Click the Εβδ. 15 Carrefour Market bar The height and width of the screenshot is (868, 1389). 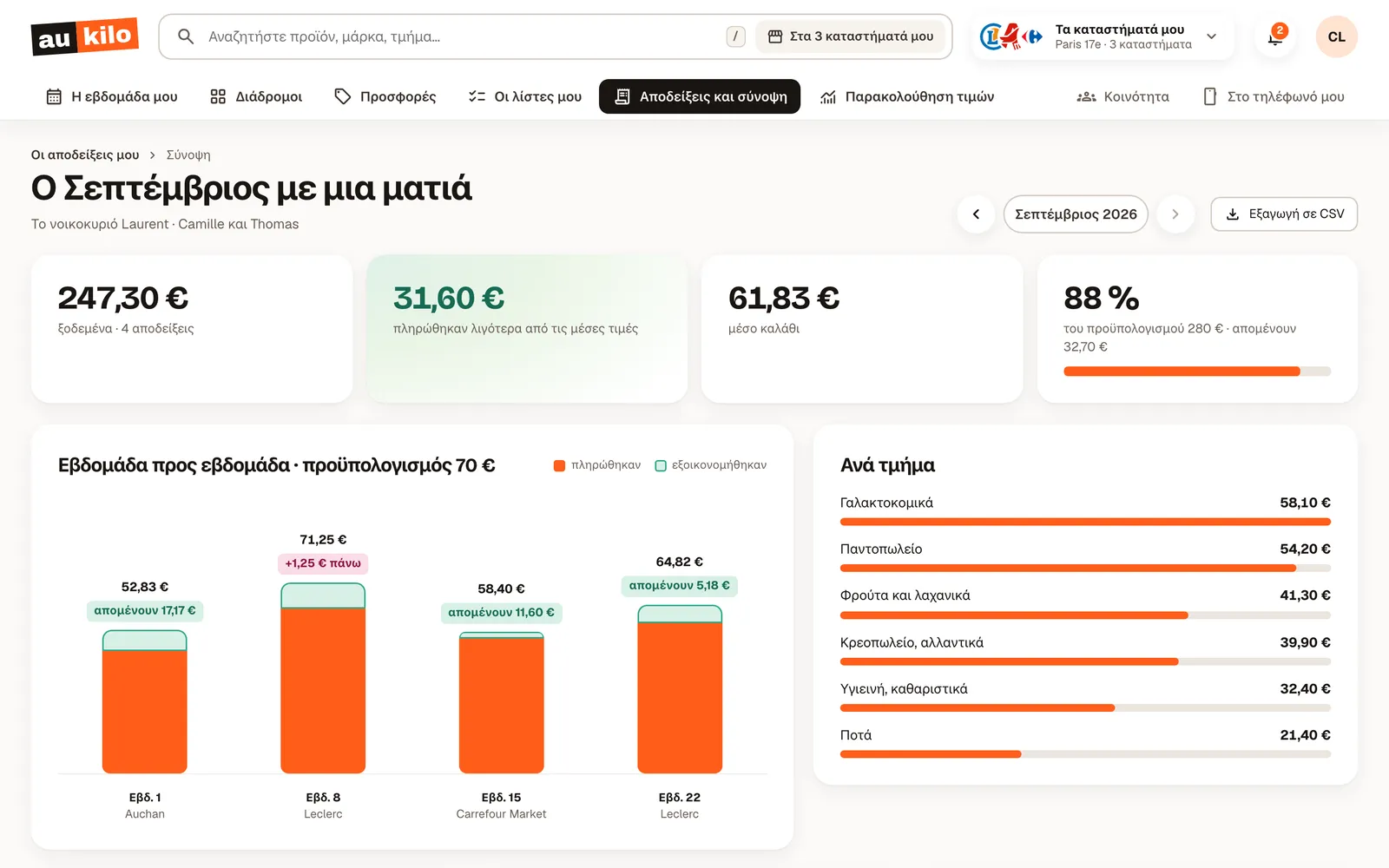pyautogui.click(x=502, y=702)
